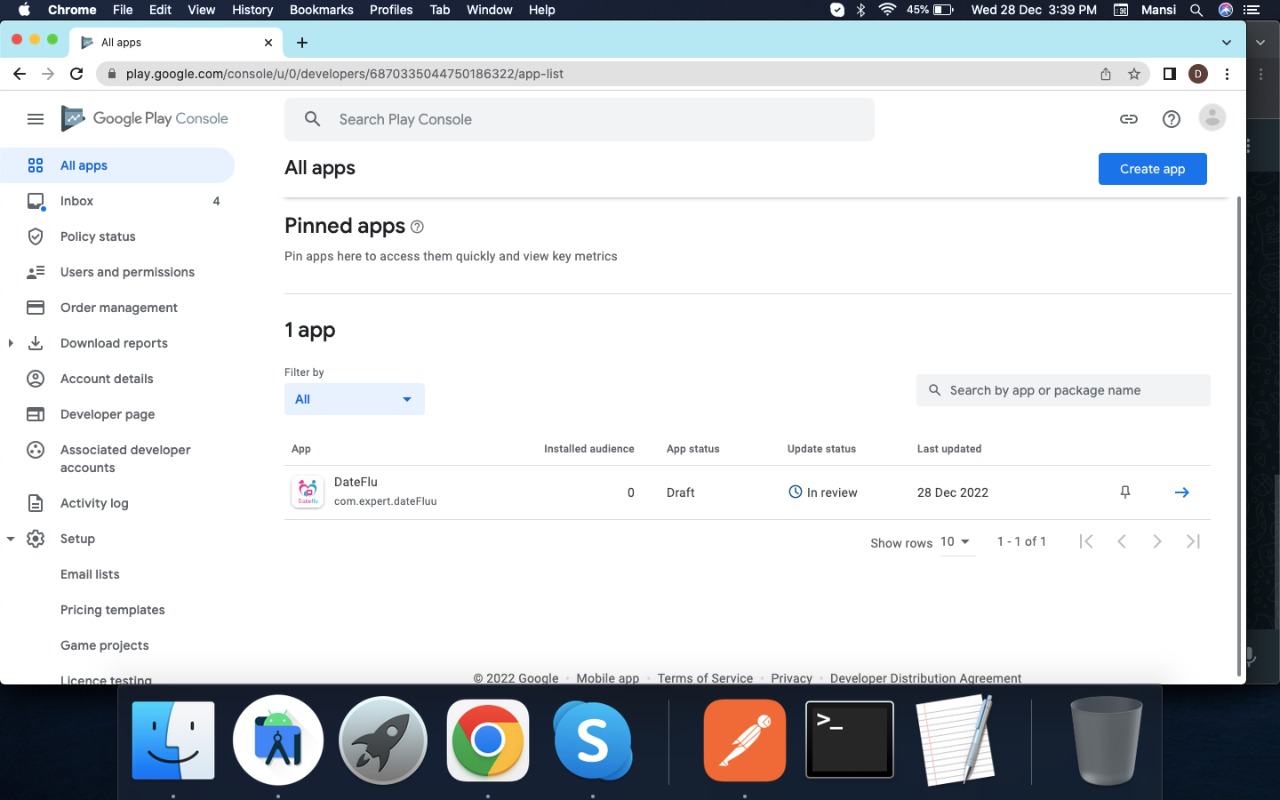1280x800 pixels.
Task: Select Policy status in sidebar
Action: click(x=97, y=237)
